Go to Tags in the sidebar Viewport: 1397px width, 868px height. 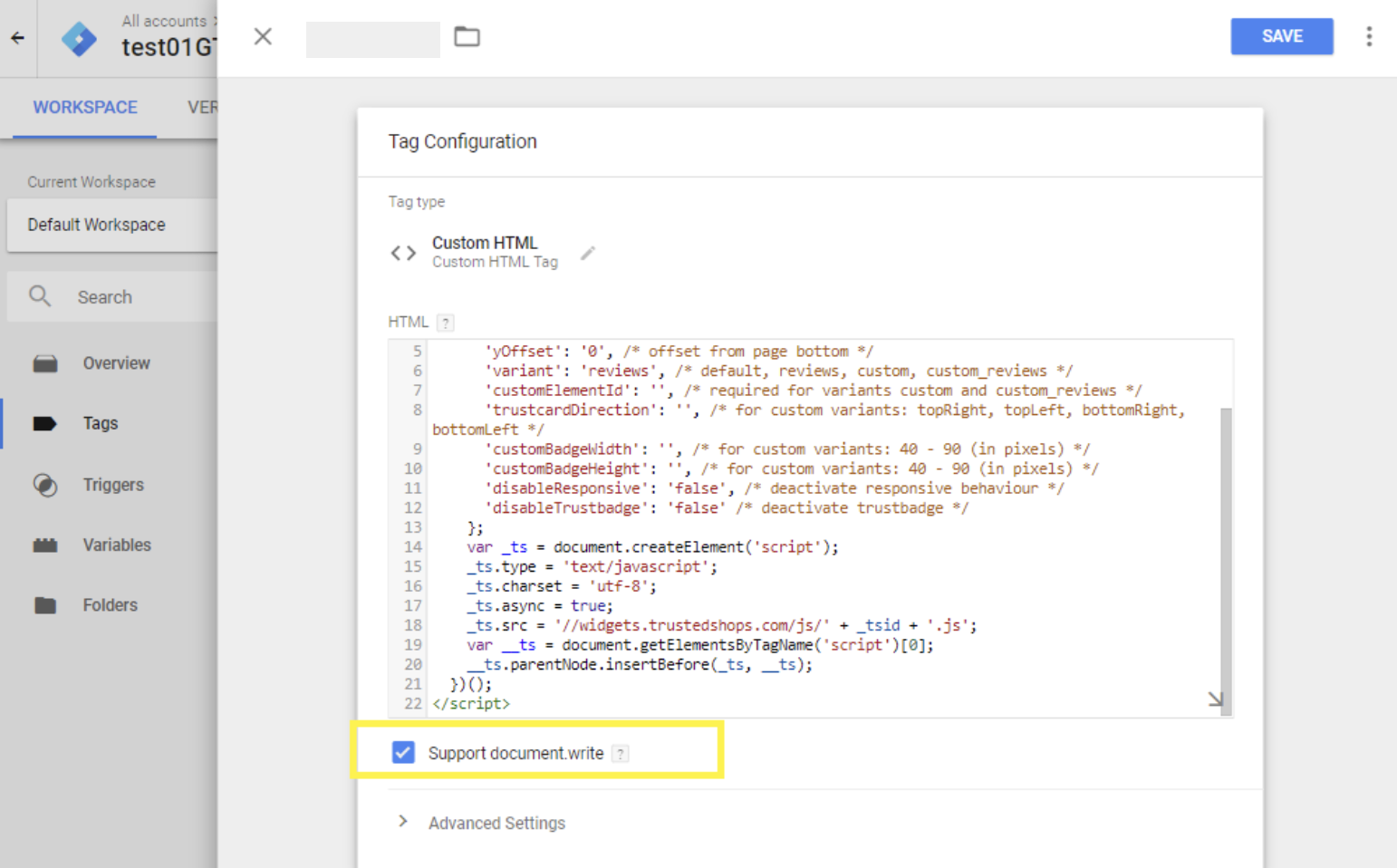(101, 423)
